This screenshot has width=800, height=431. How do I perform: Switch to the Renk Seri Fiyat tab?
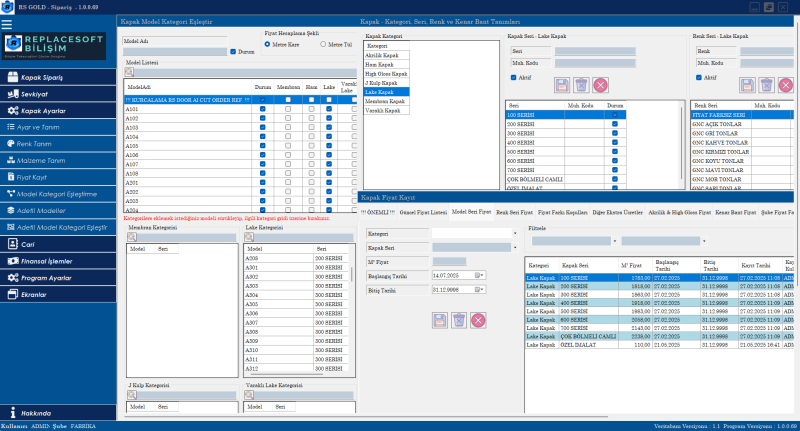(x=514, y=212)
